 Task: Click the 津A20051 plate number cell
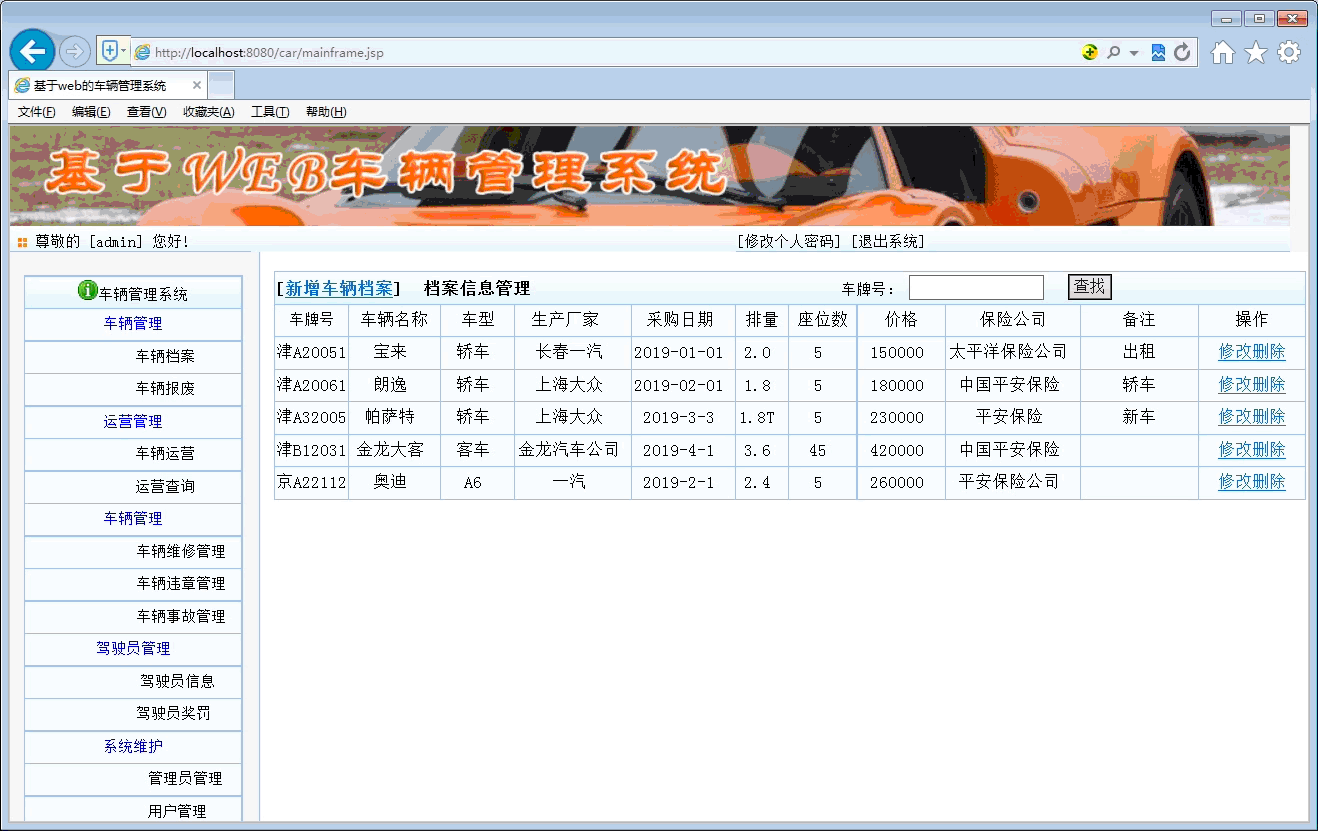pos(312,352)
